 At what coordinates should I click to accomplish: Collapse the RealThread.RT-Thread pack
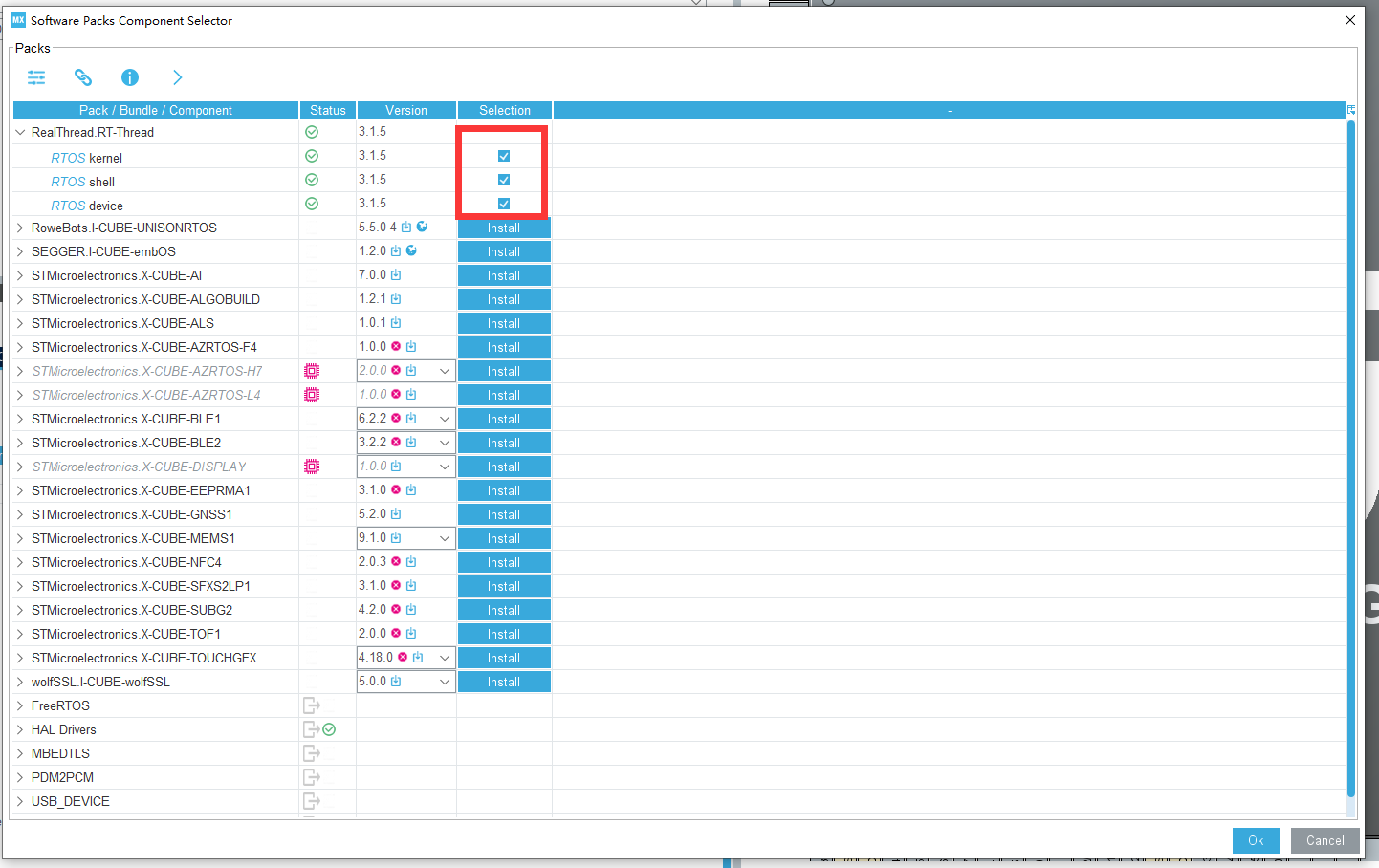20,132
